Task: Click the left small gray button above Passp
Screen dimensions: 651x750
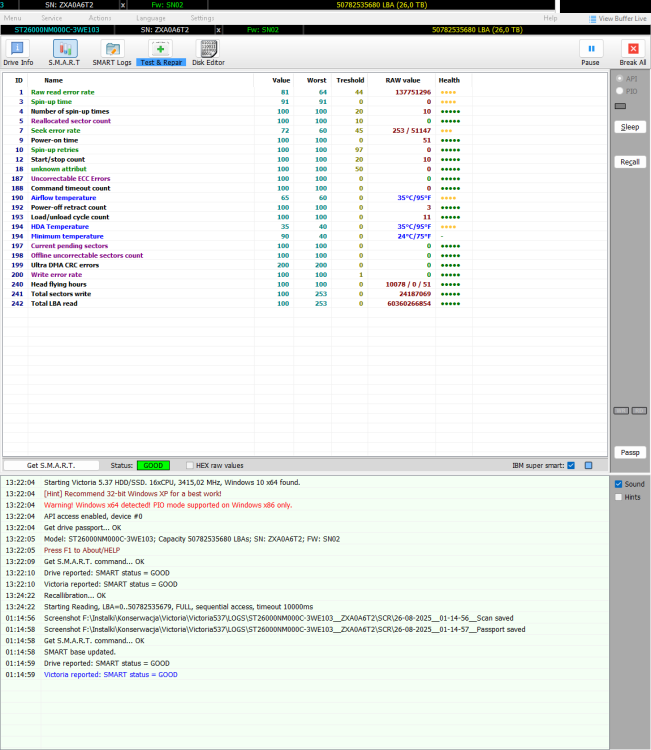Action: point(621,411)
